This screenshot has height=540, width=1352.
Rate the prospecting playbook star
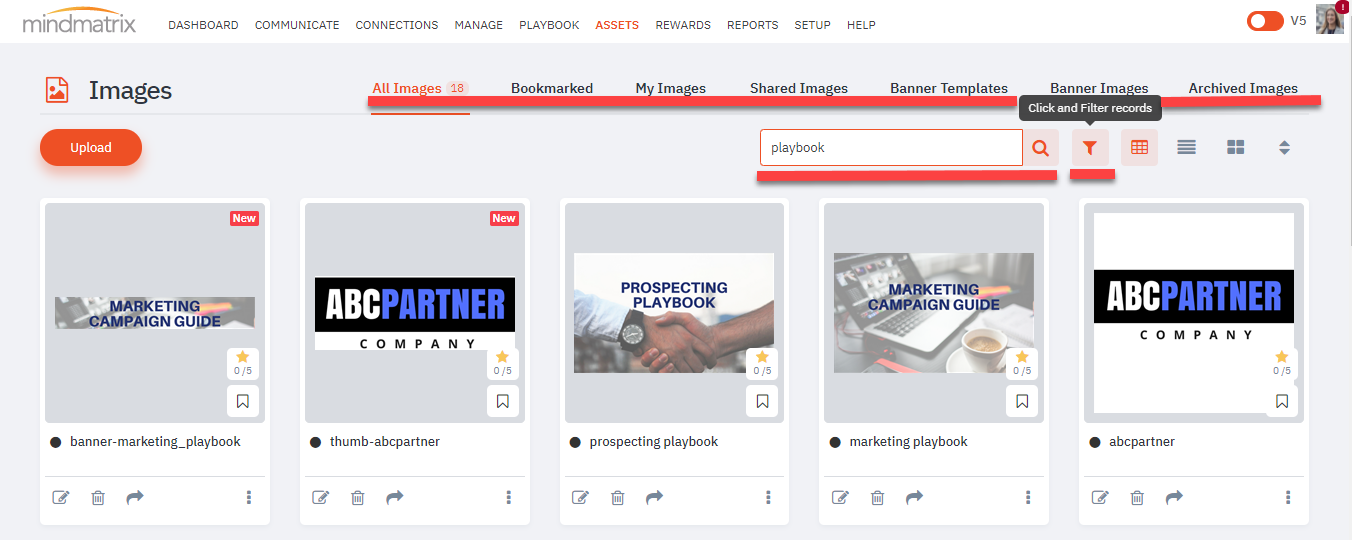pos(762,357)
